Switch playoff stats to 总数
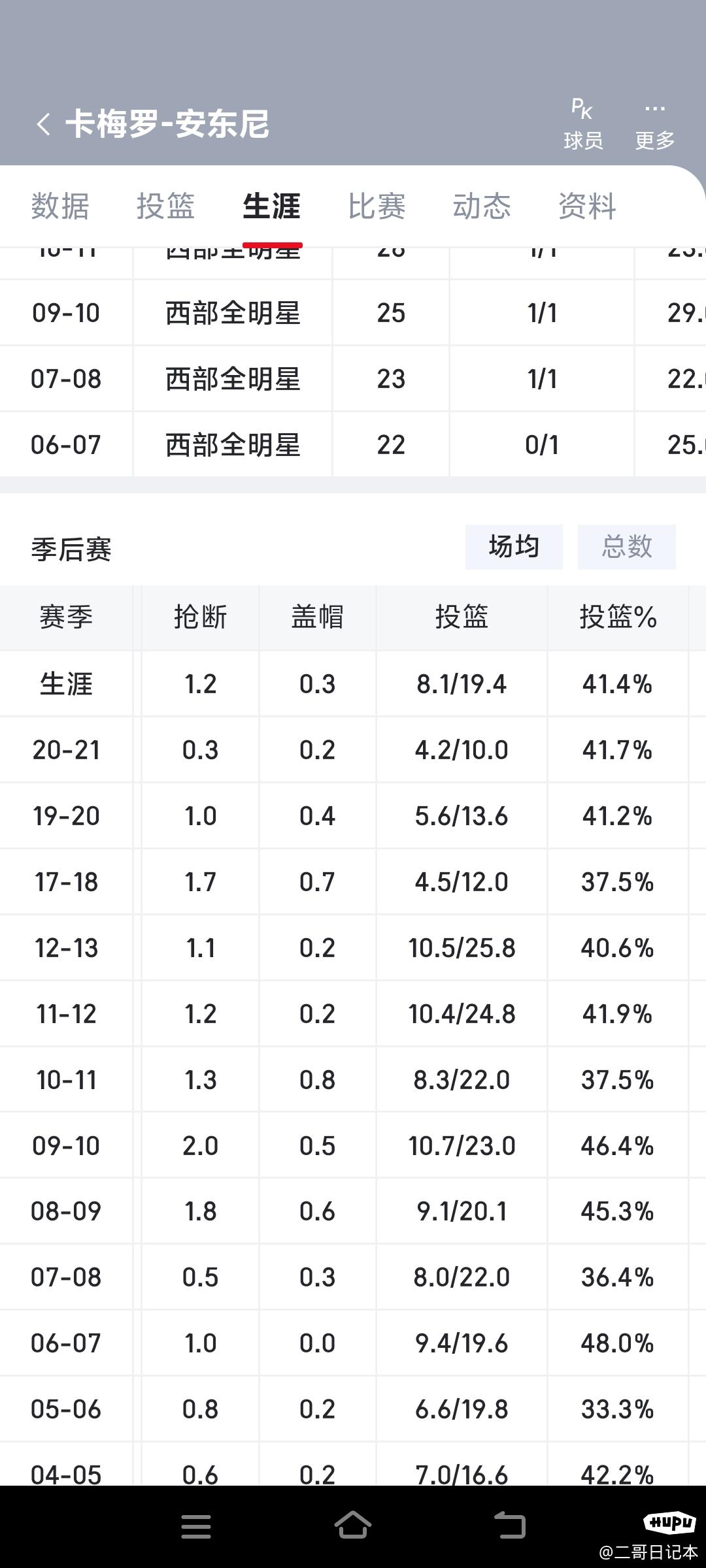706x1568 pixels. (x=626, y=547)
